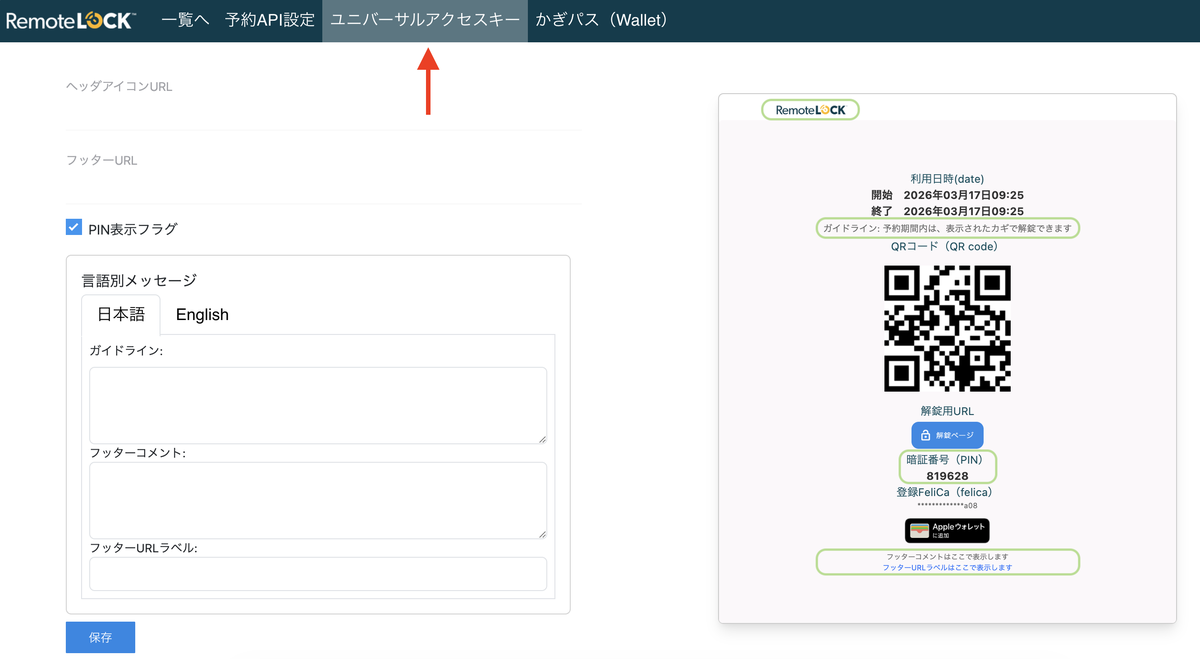Open the 一覧へ menu item
1200x659 pixels.
pos(185,20)
